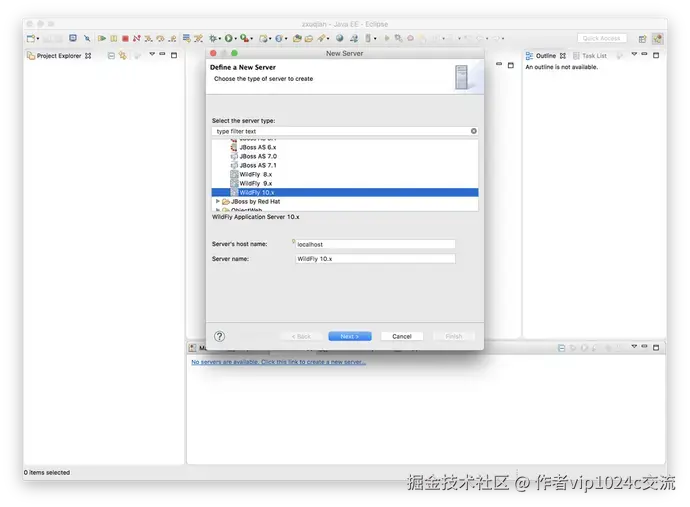Click the Next button

coord(350,336)
